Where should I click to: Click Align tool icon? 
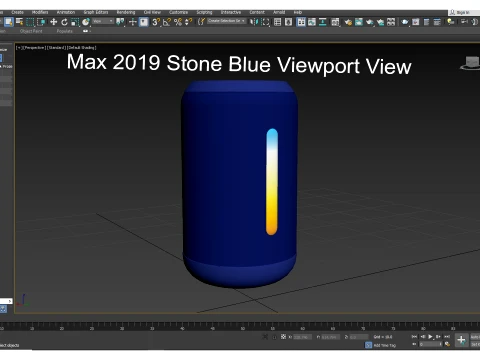pyautogui.click(x=265, y=22)
